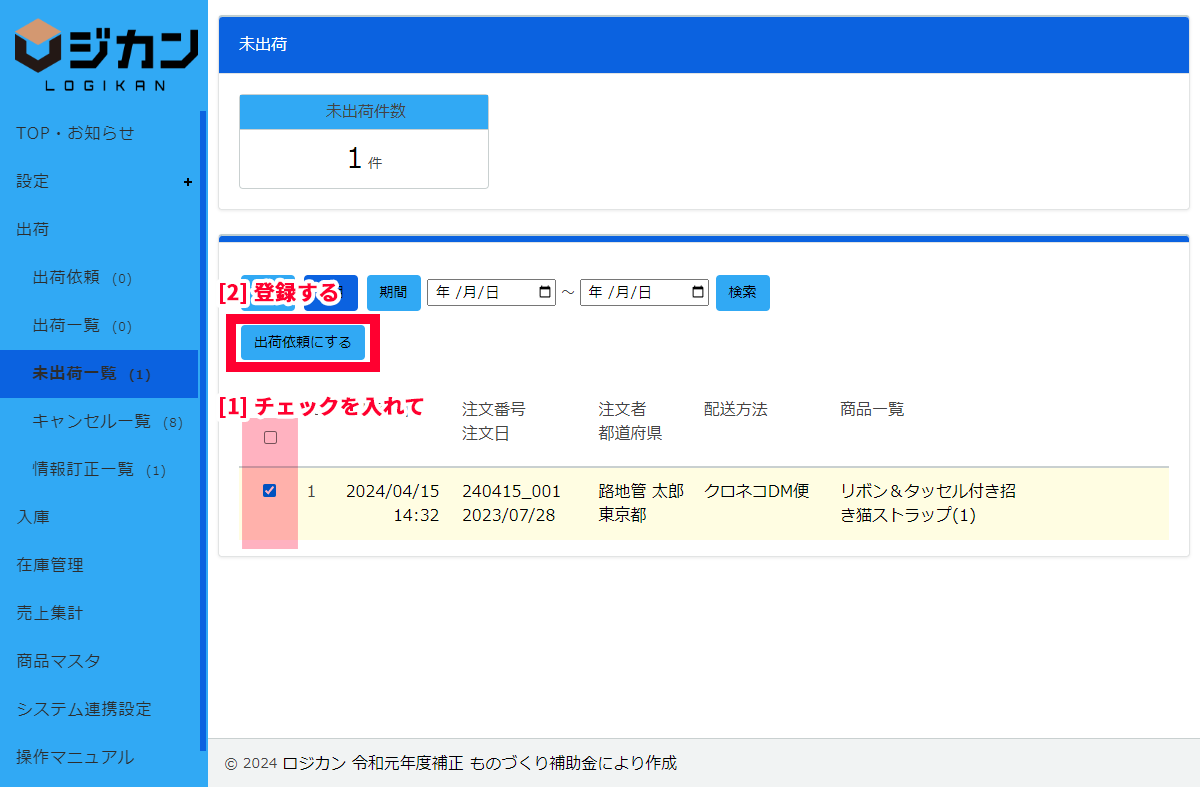
Task: Expand the 設定 menu via plus icon
Action: pyautogui.click(x=187, y=182)
